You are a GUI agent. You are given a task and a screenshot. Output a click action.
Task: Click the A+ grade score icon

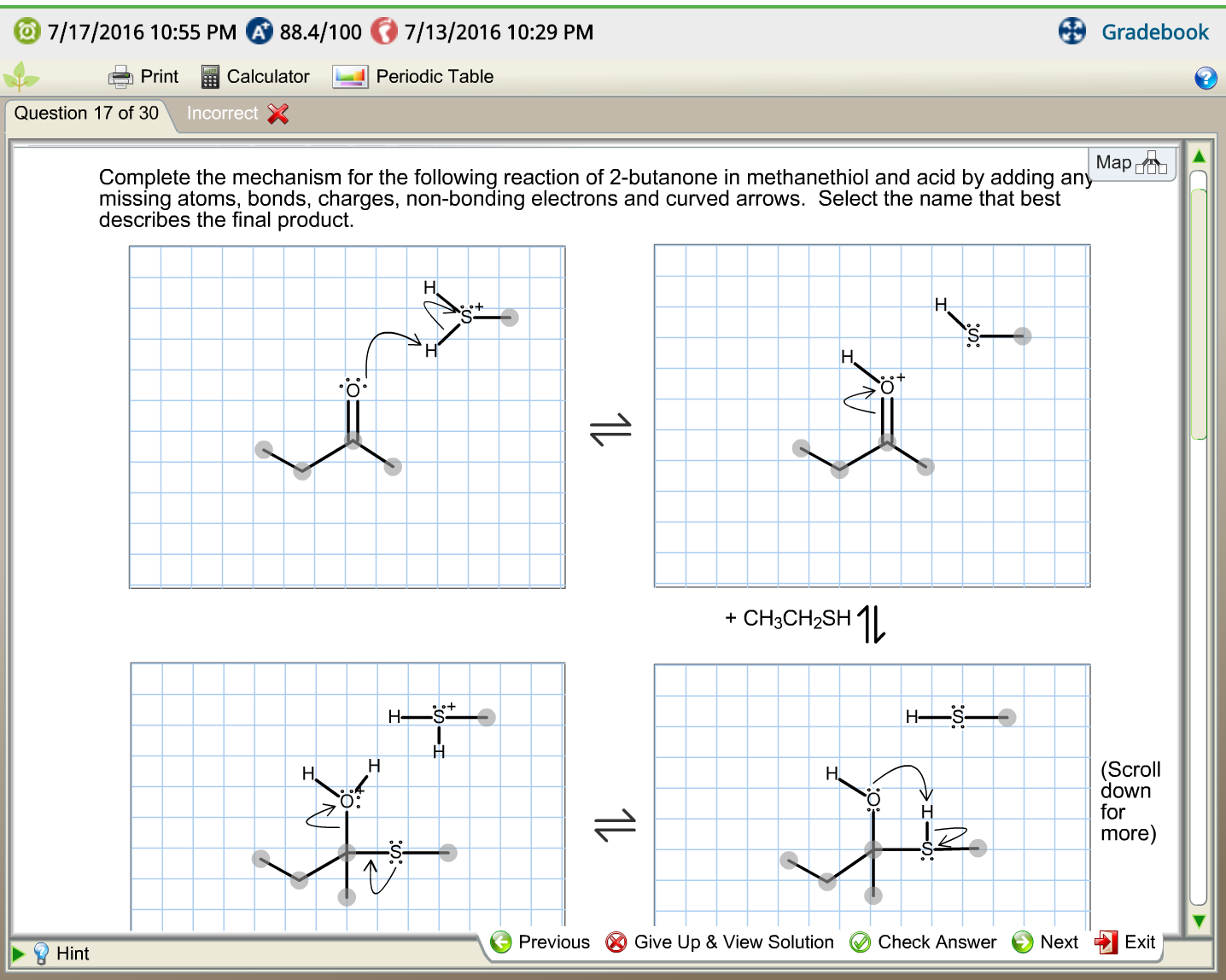click(258, 32)
